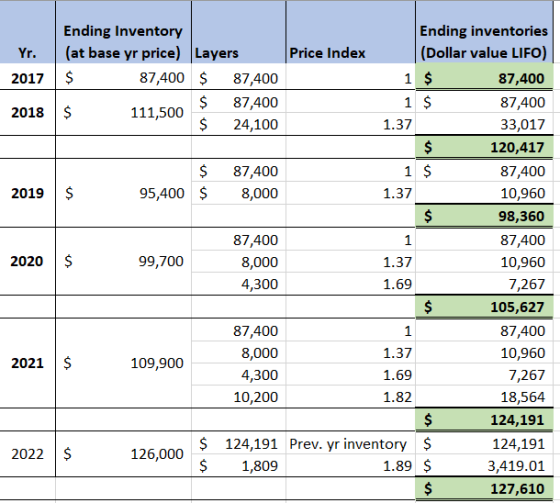This screenshot has width=560, height=503.
Task: Select the 2021 year cell
Action: [x=28, y=363]
